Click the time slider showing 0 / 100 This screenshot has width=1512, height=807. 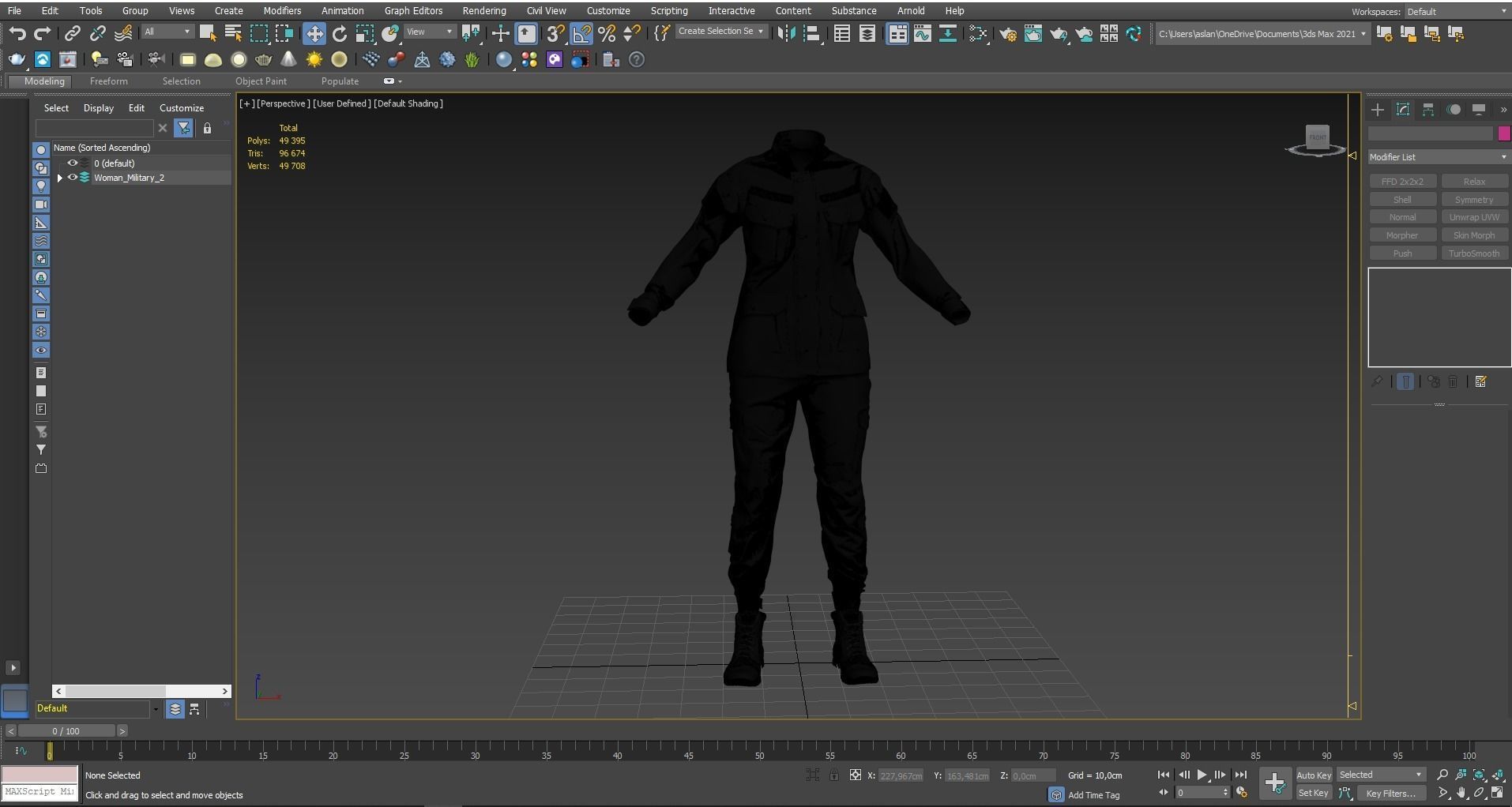(66, 731)
